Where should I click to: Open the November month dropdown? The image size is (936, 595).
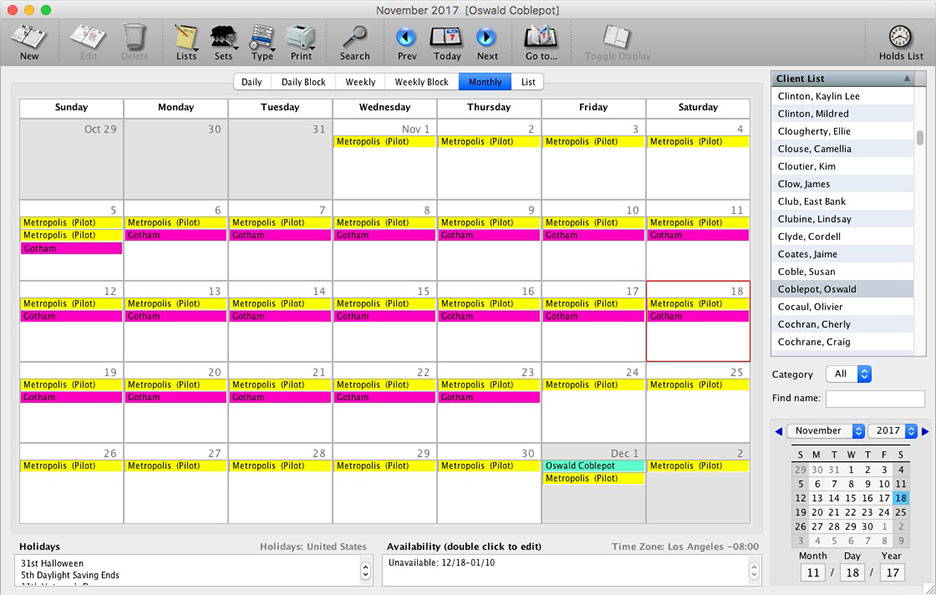click(x=826, y=431)
